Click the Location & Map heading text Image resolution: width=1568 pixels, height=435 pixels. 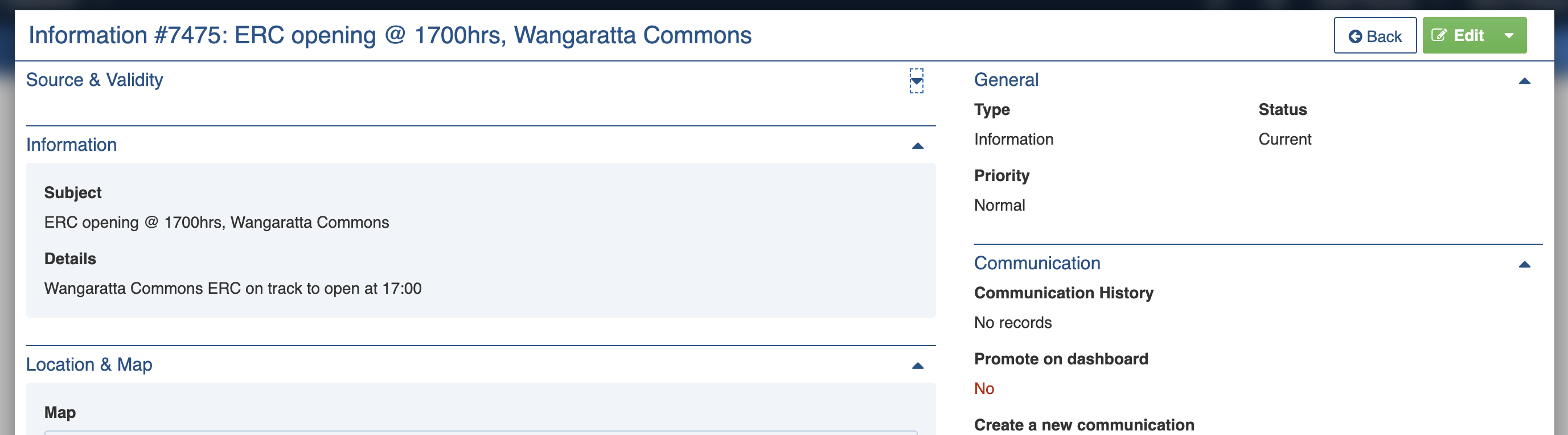pos(89,364)
